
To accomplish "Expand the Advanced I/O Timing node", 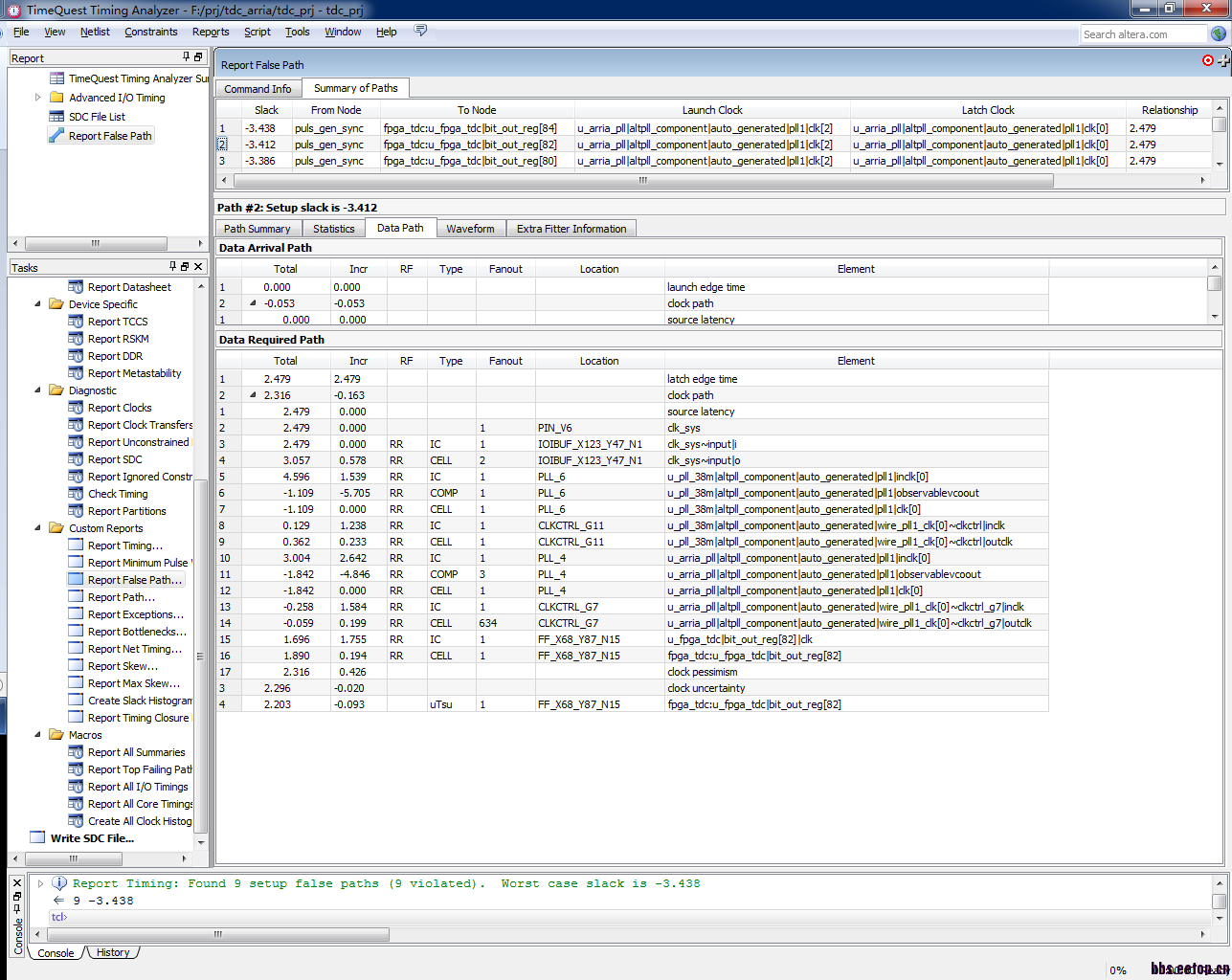I will pyautogui.click(x=38, y=98).
